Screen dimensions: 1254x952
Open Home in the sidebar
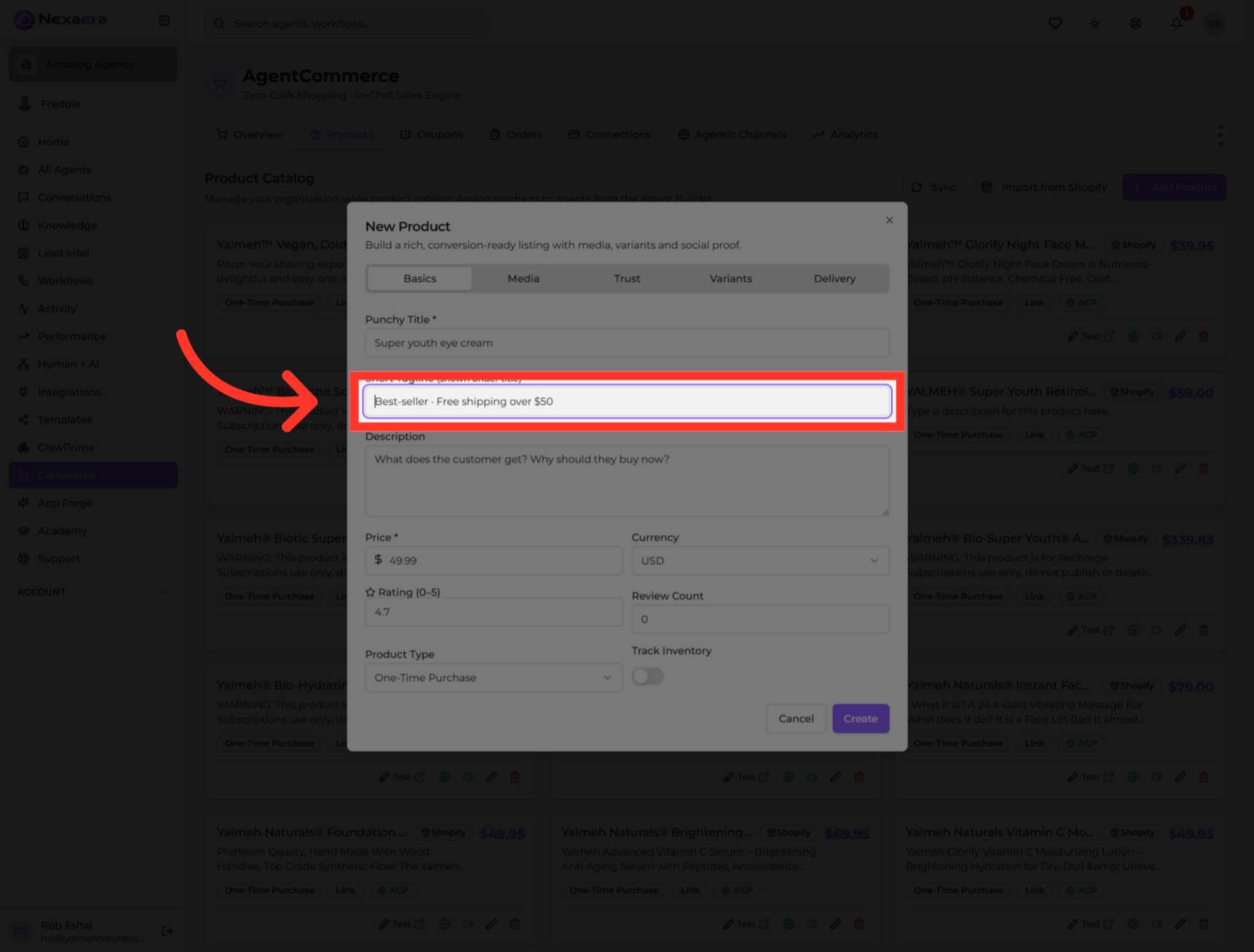[x=93, y=142]
